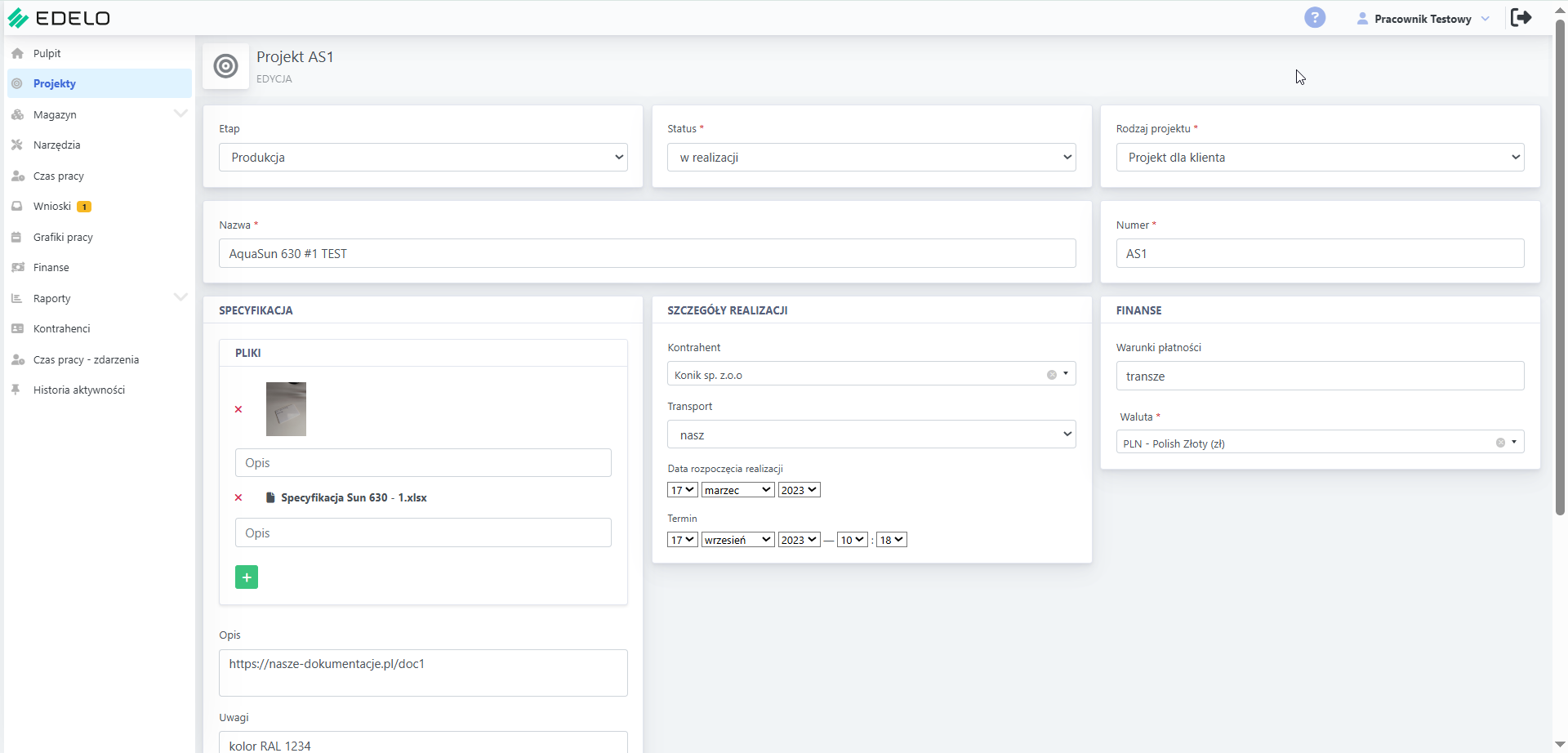
Task: Clear the PLN currency selection
Action: tap(1500, 443)
